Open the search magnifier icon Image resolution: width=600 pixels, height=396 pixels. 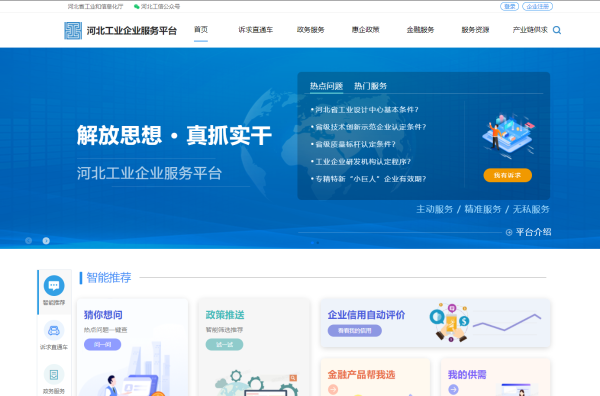557,30
